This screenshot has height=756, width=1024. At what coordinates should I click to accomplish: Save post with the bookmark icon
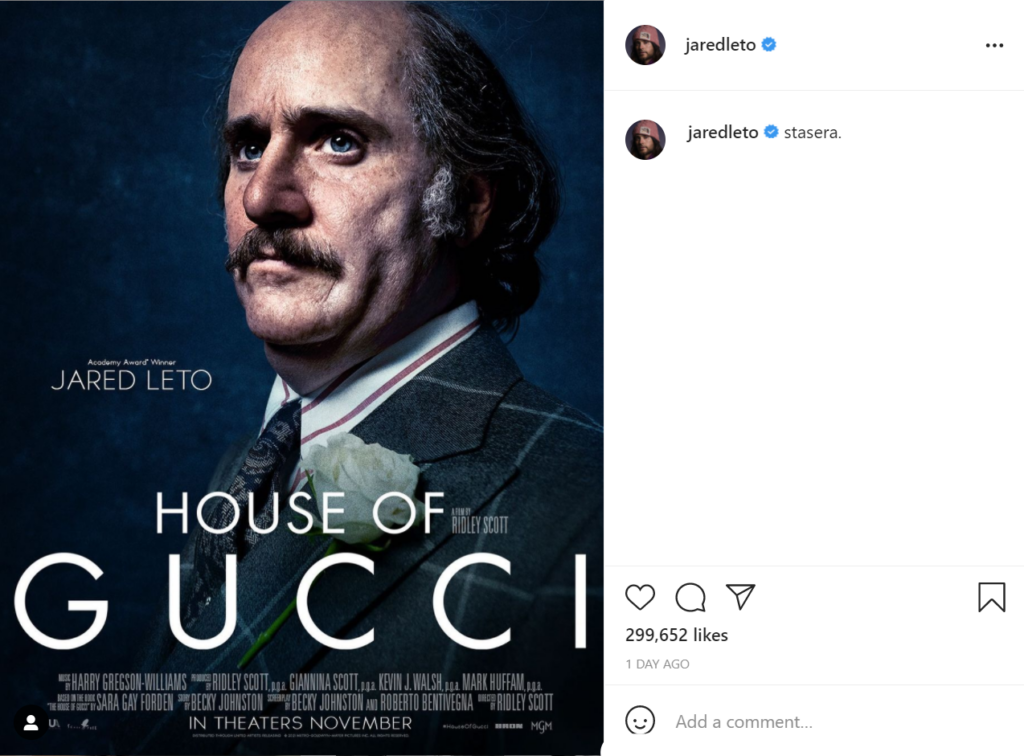[x=991, y=597]
